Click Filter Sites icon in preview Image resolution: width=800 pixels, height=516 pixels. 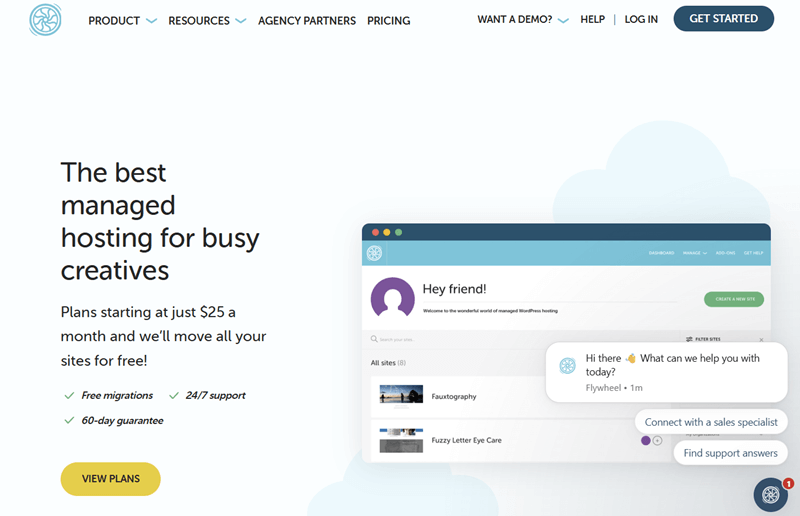point(689,339)
